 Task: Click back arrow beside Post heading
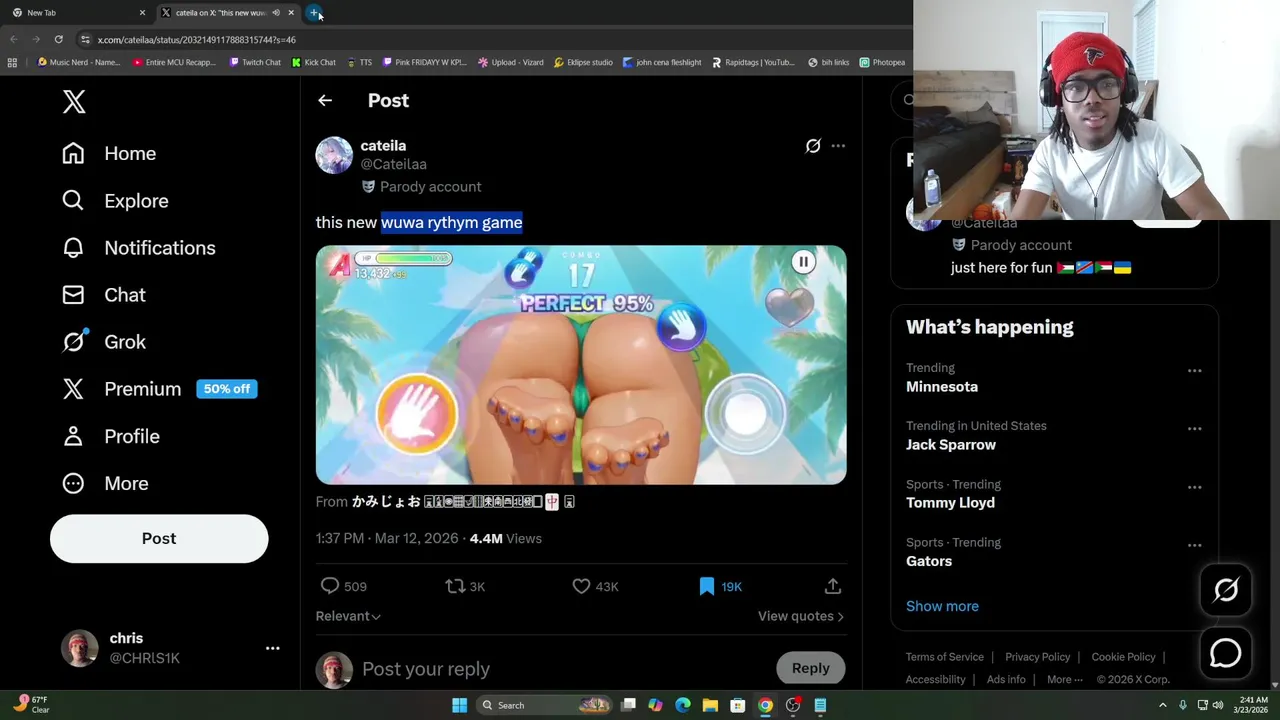tap(325, 100)
